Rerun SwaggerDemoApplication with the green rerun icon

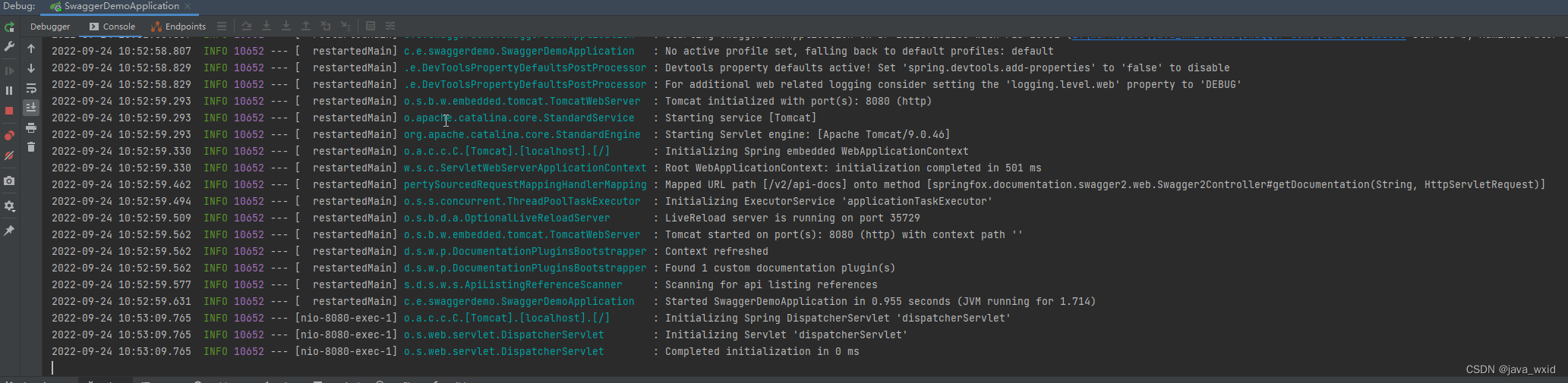(9, 27)
